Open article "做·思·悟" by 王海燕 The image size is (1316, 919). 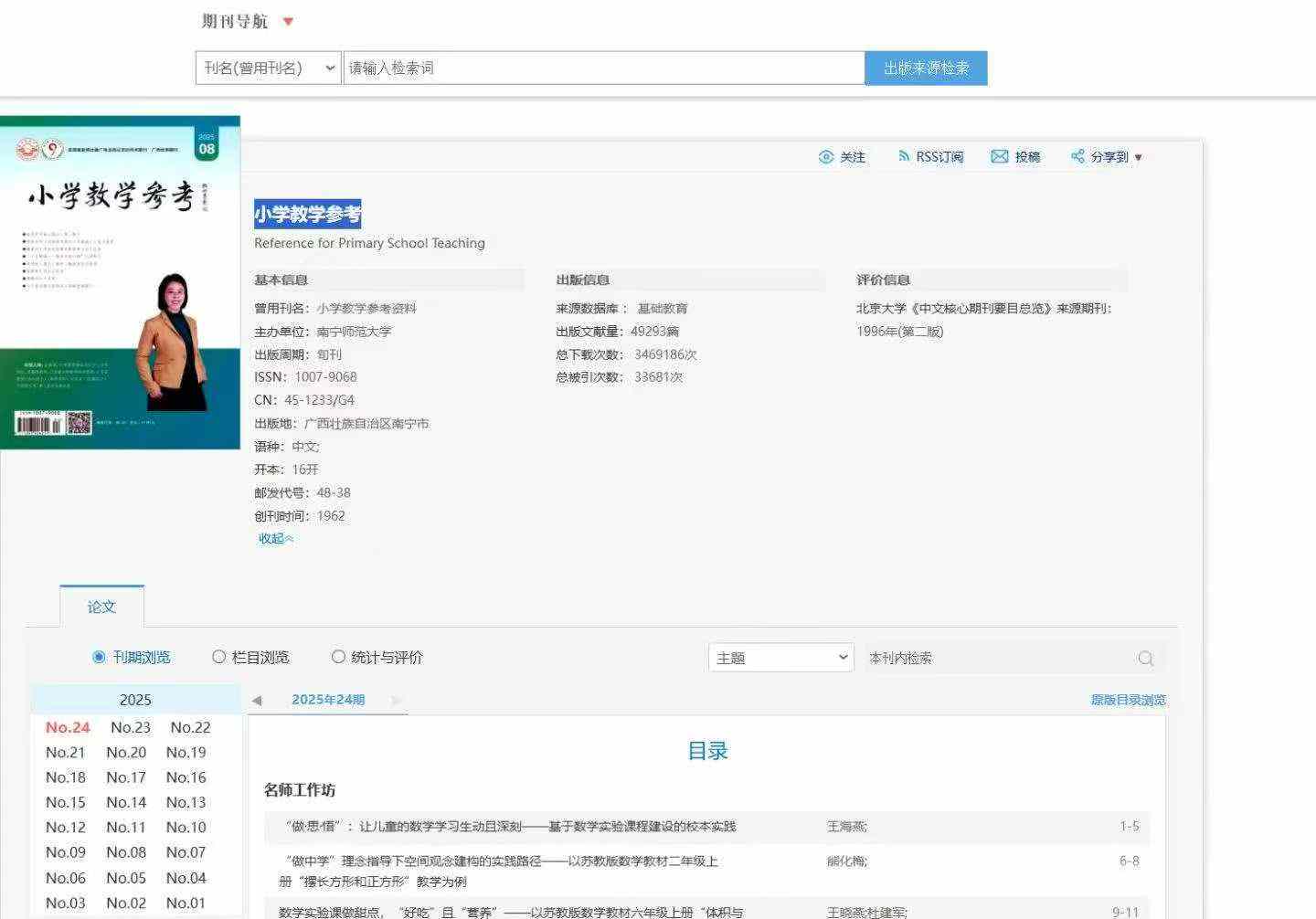click(511, 827)
